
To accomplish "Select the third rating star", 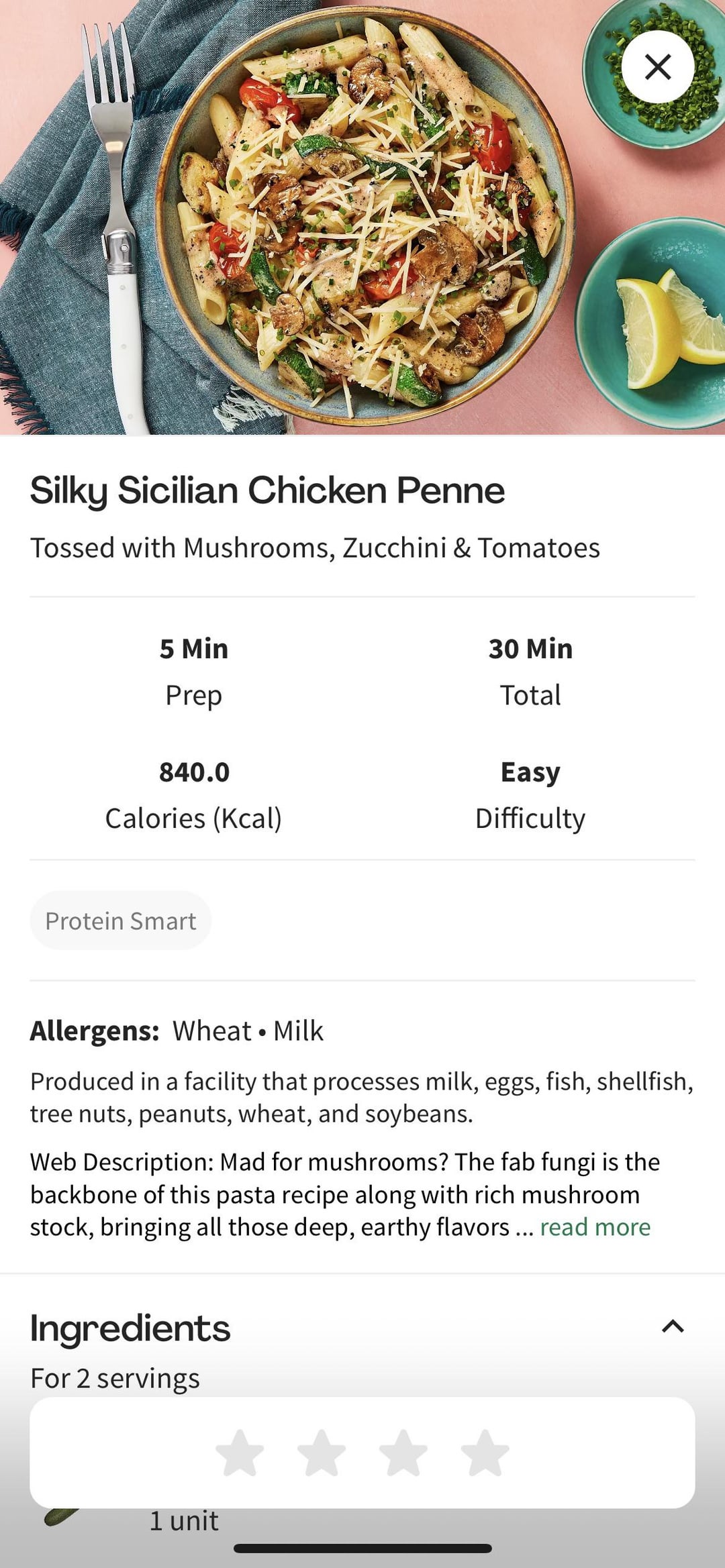I will click(x=403, y=1453).
